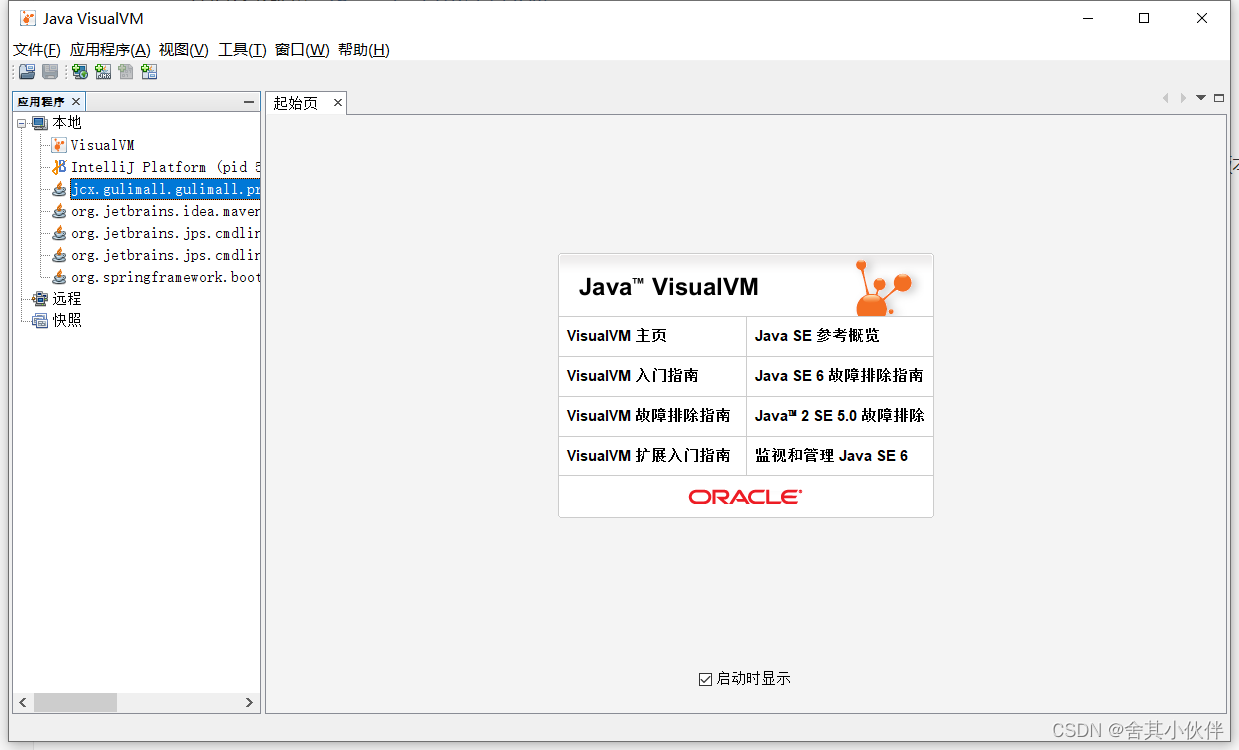The width and height of the screenshot is (1239, 750).
Task: Click the VisualVM application icon in tree
Action: 59,145
